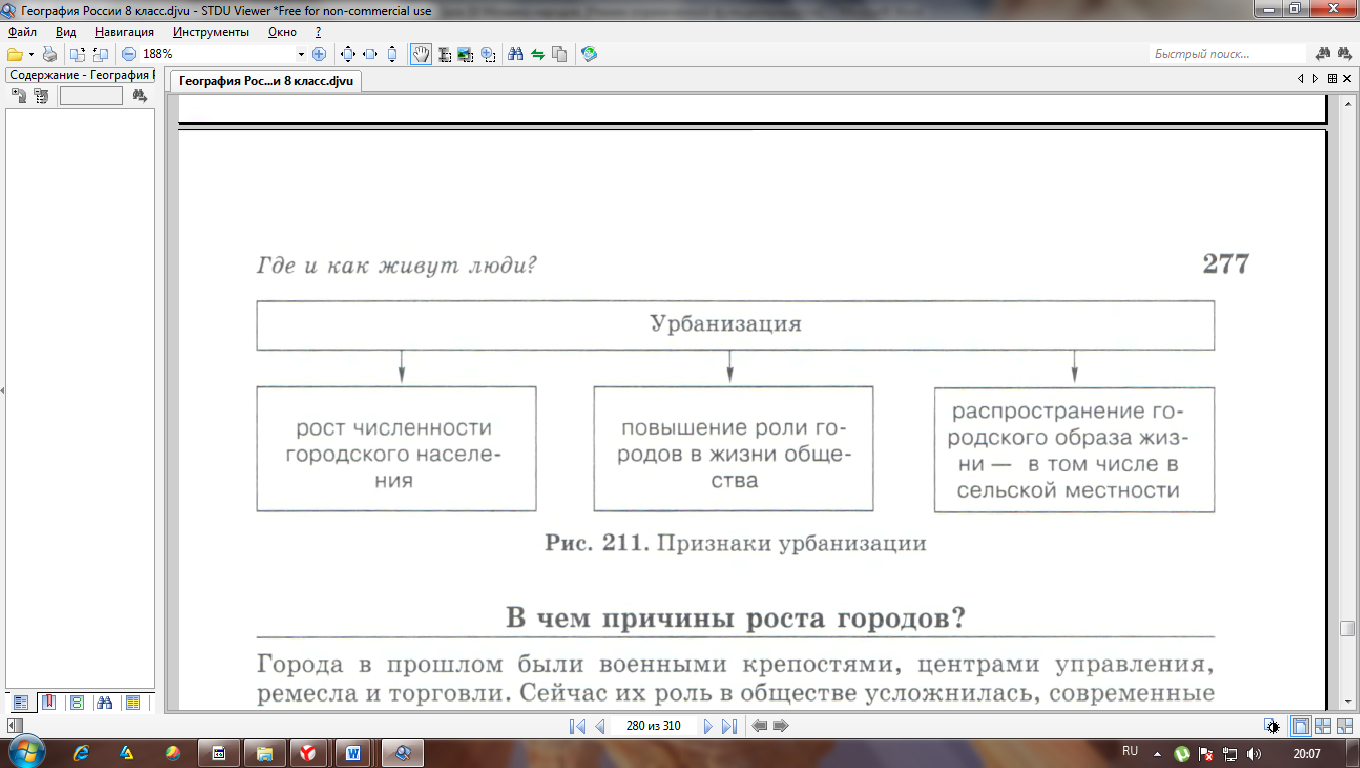
Task: Enable single page layout
Action: [x=1301, y=726]
